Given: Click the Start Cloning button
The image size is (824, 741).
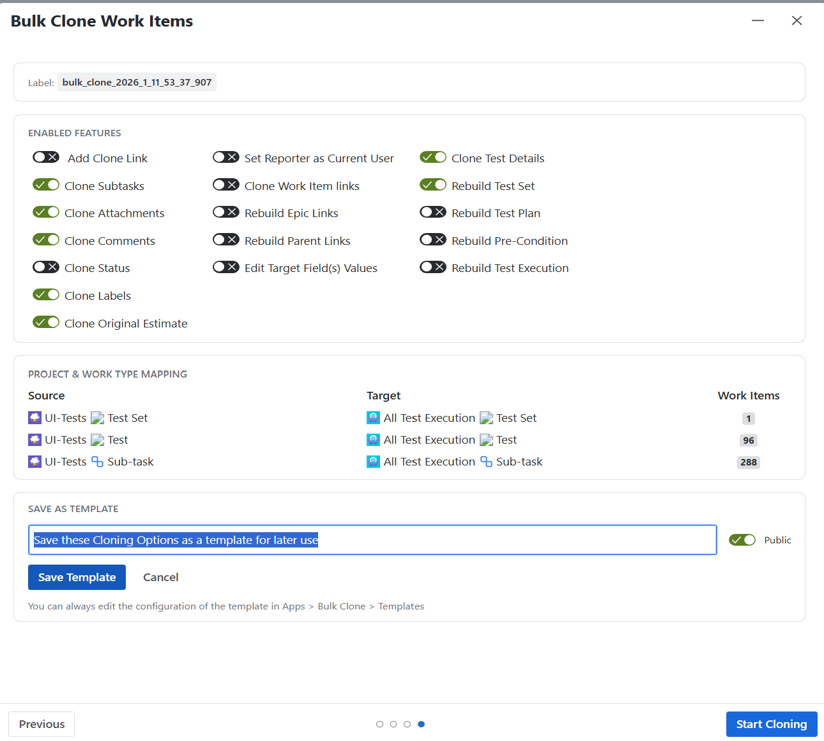Looking at the screenshot, I should point(771,724).
